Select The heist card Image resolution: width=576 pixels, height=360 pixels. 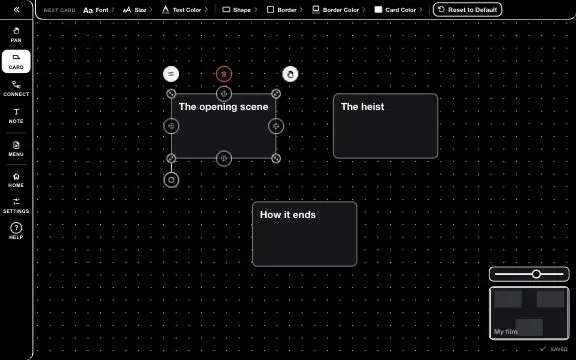385,126
